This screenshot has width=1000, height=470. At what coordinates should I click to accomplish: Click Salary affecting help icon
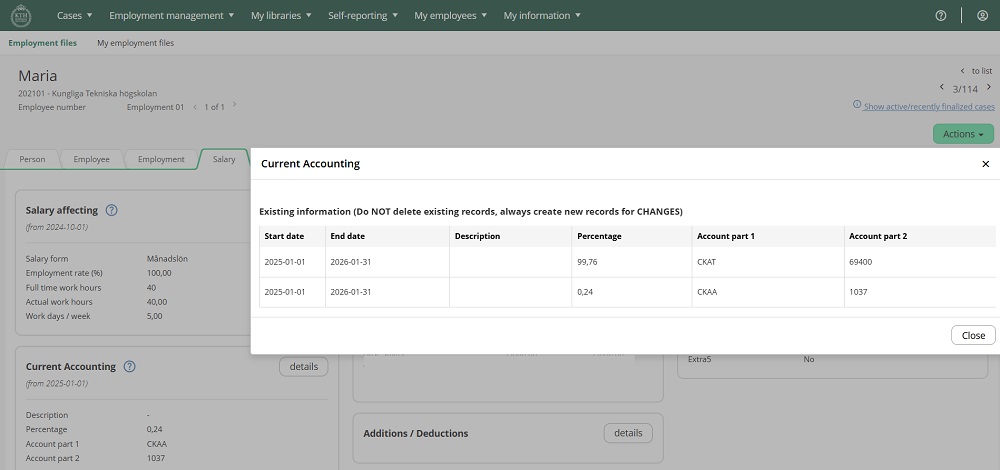pos(112,210)
